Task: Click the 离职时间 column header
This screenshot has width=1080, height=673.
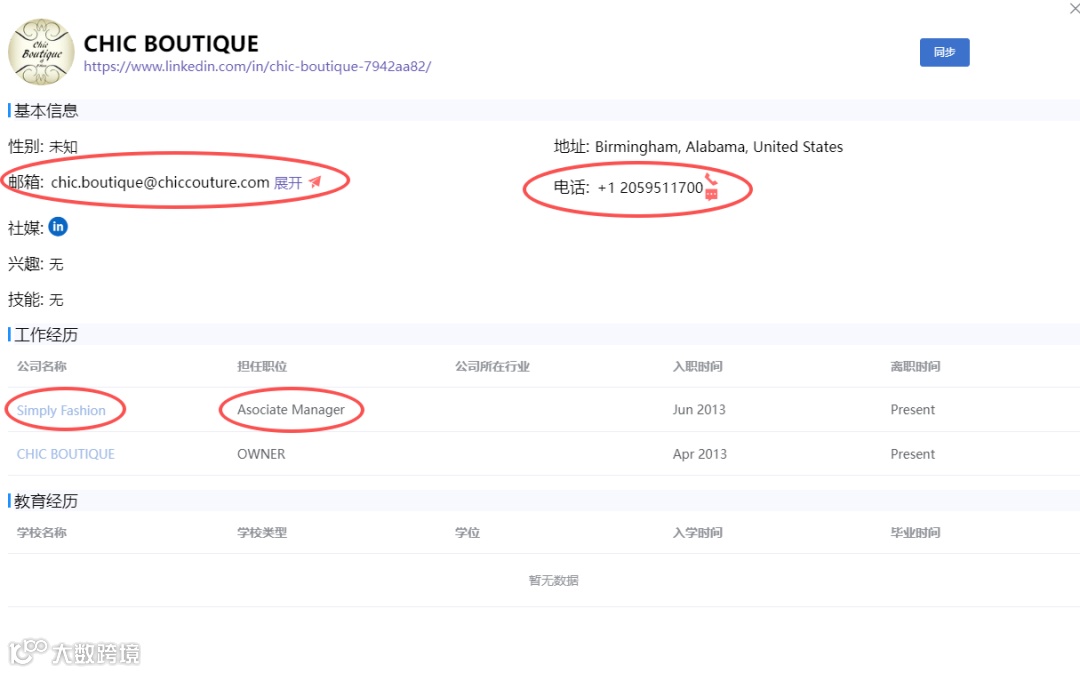Action: point(915,366)
